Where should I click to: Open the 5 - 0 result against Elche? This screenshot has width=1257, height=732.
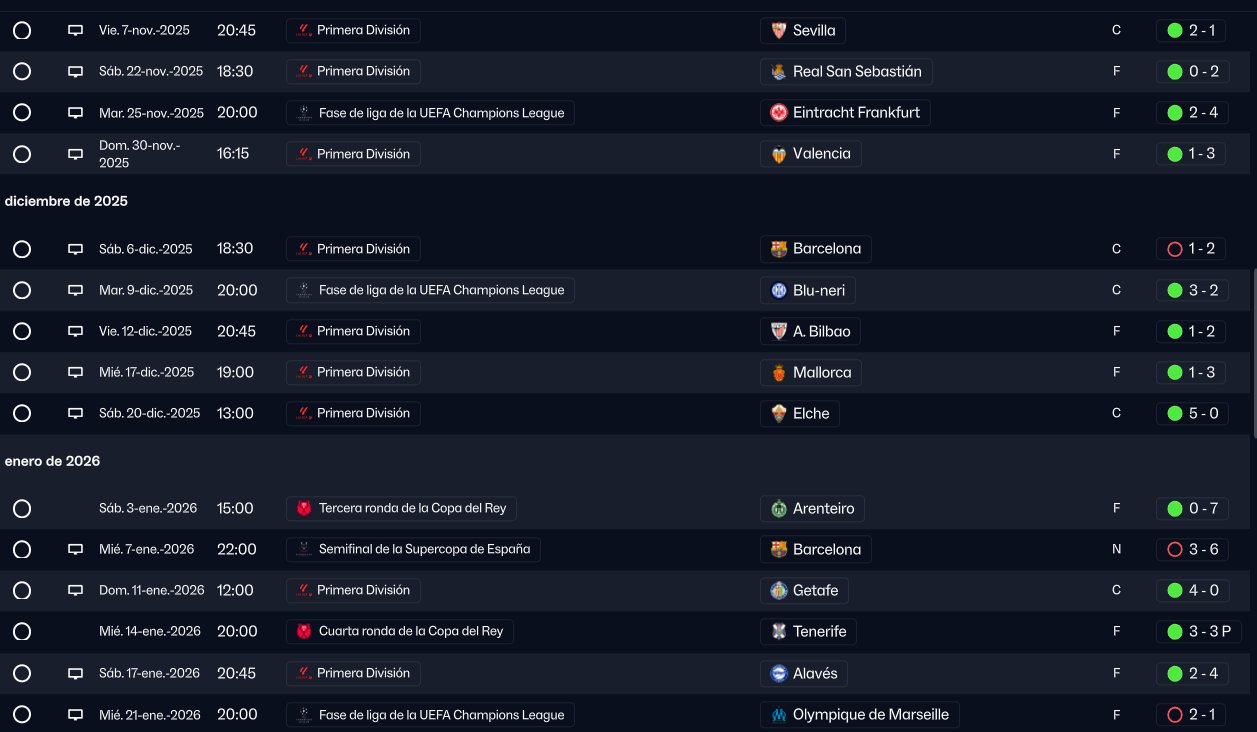coord(1192,414)
